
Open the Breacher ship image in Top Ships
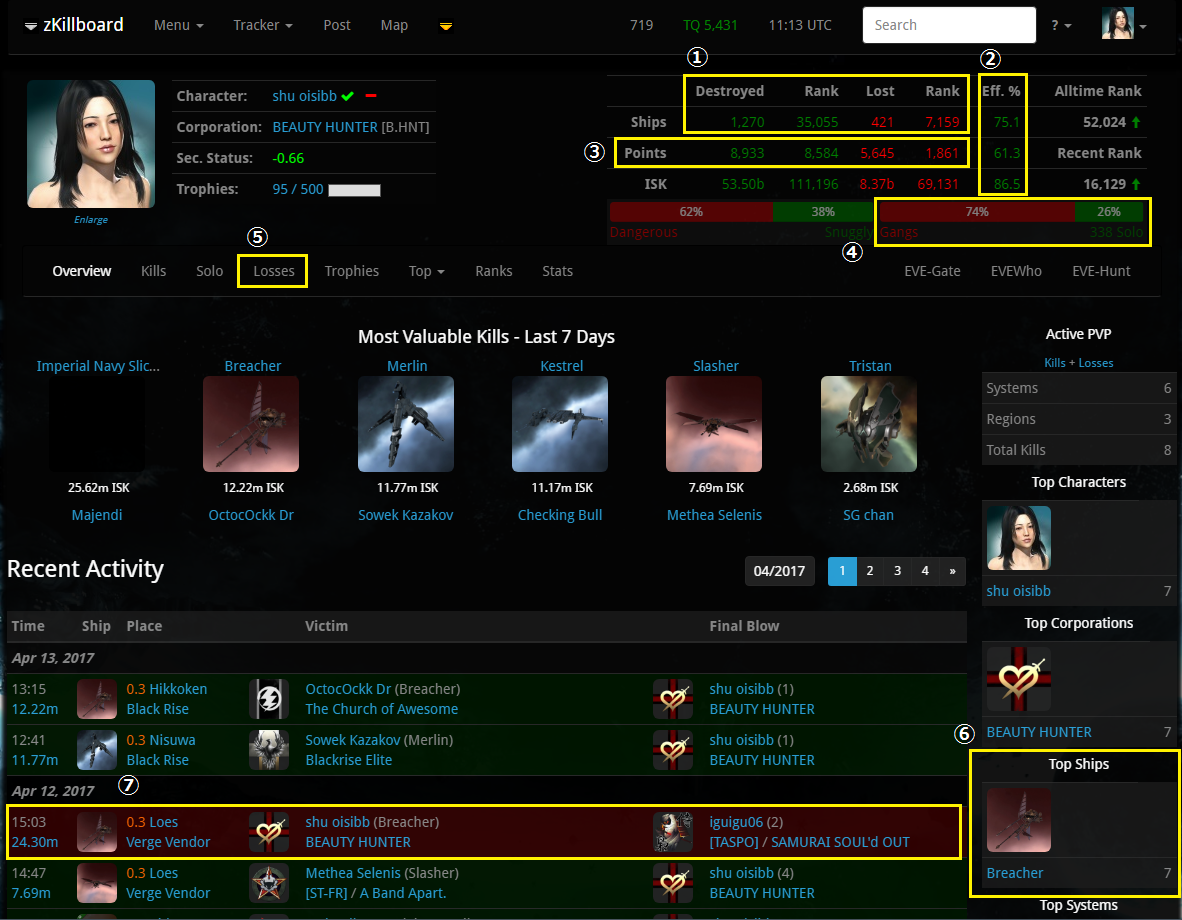coord(1018,819)
